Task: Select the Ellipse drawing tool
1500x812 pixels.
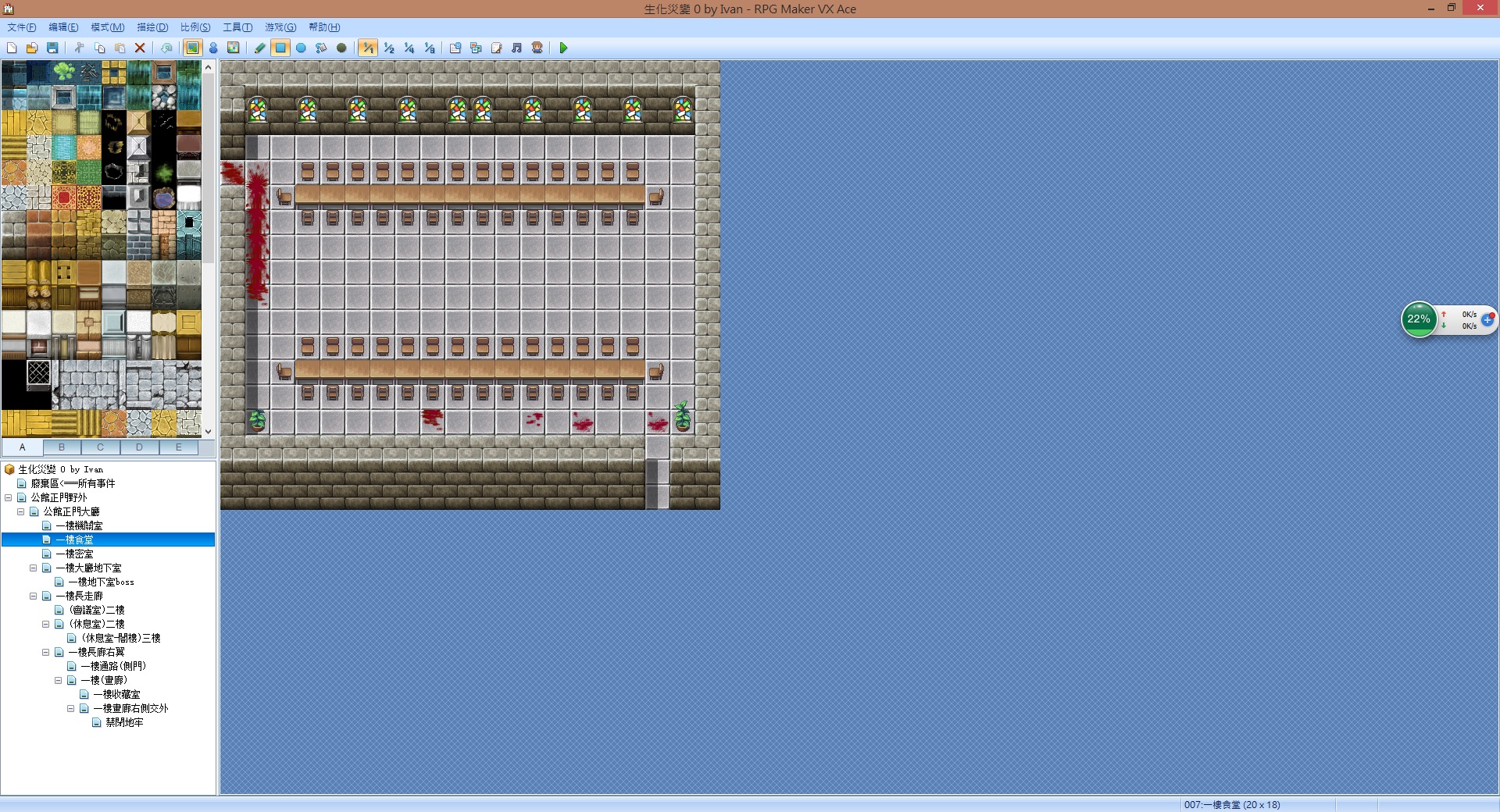Action: (301, 48)
